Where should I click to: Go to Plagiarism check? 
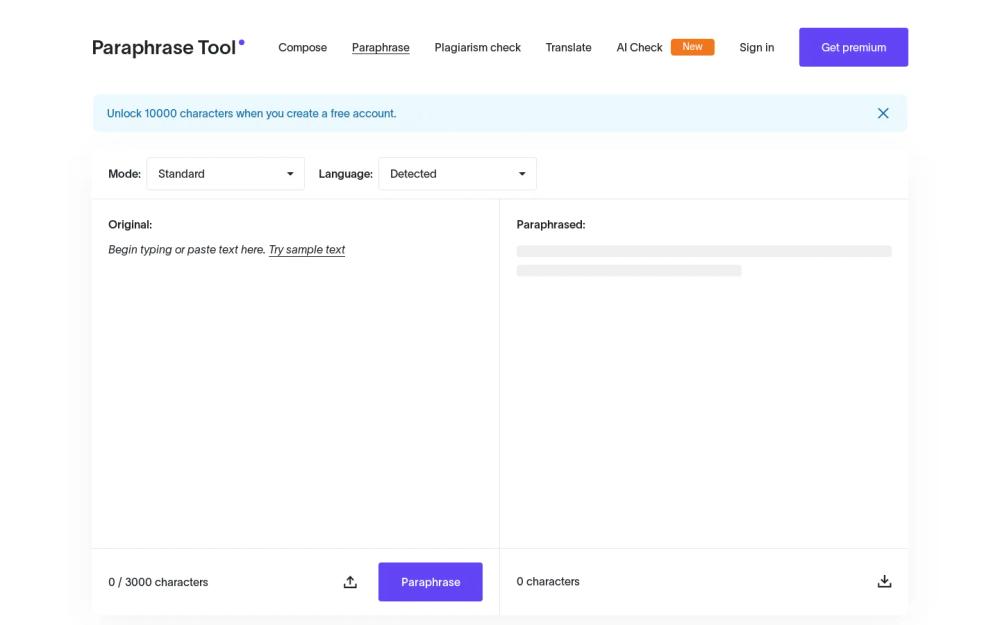click(478, 47)
